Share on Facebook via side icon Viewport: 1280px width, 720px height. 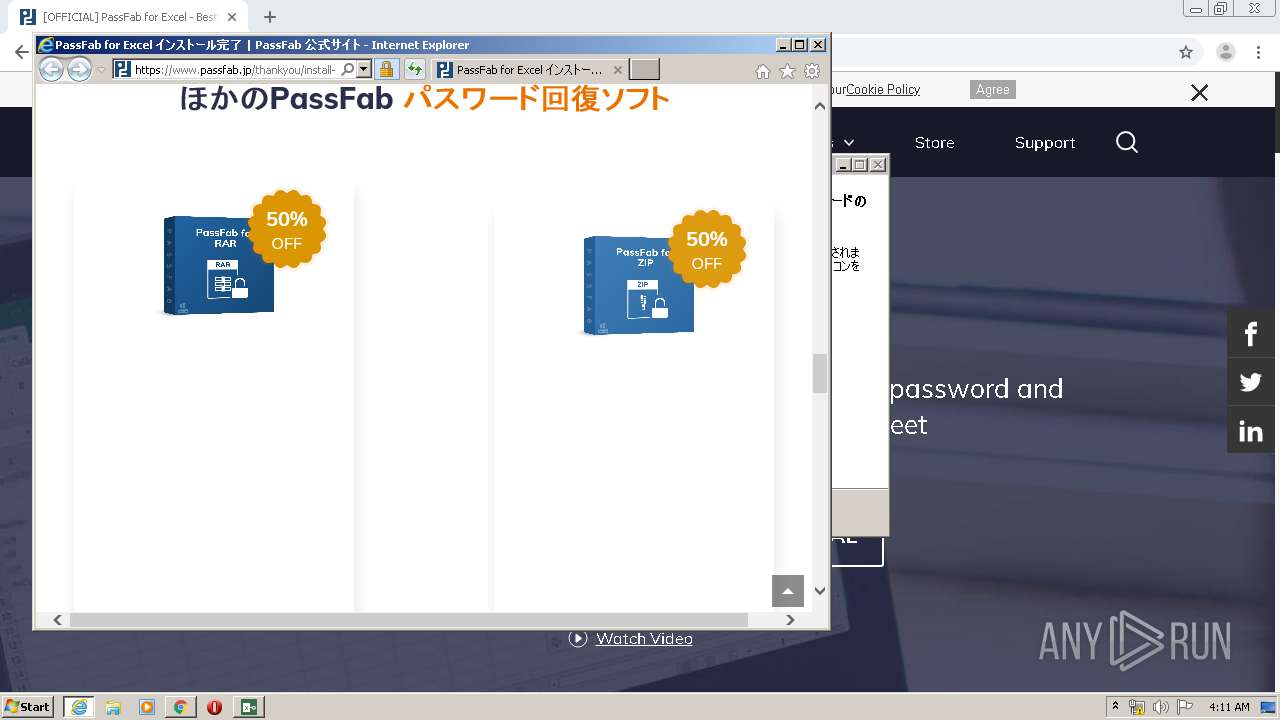[1251, 333]
